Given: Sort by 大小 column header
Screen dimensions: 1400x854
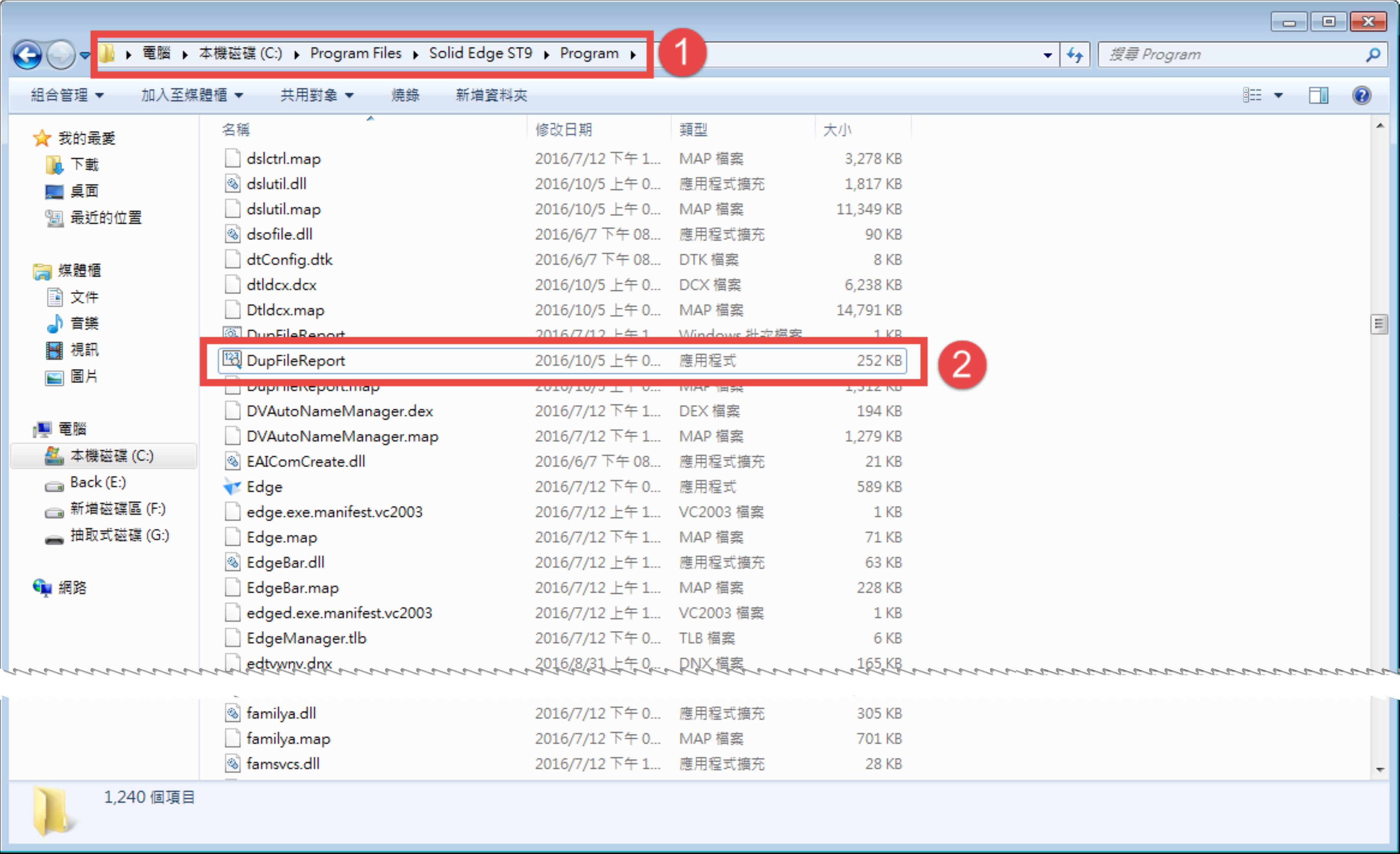Looking at the screenshot, I should (x=837, y=130).
